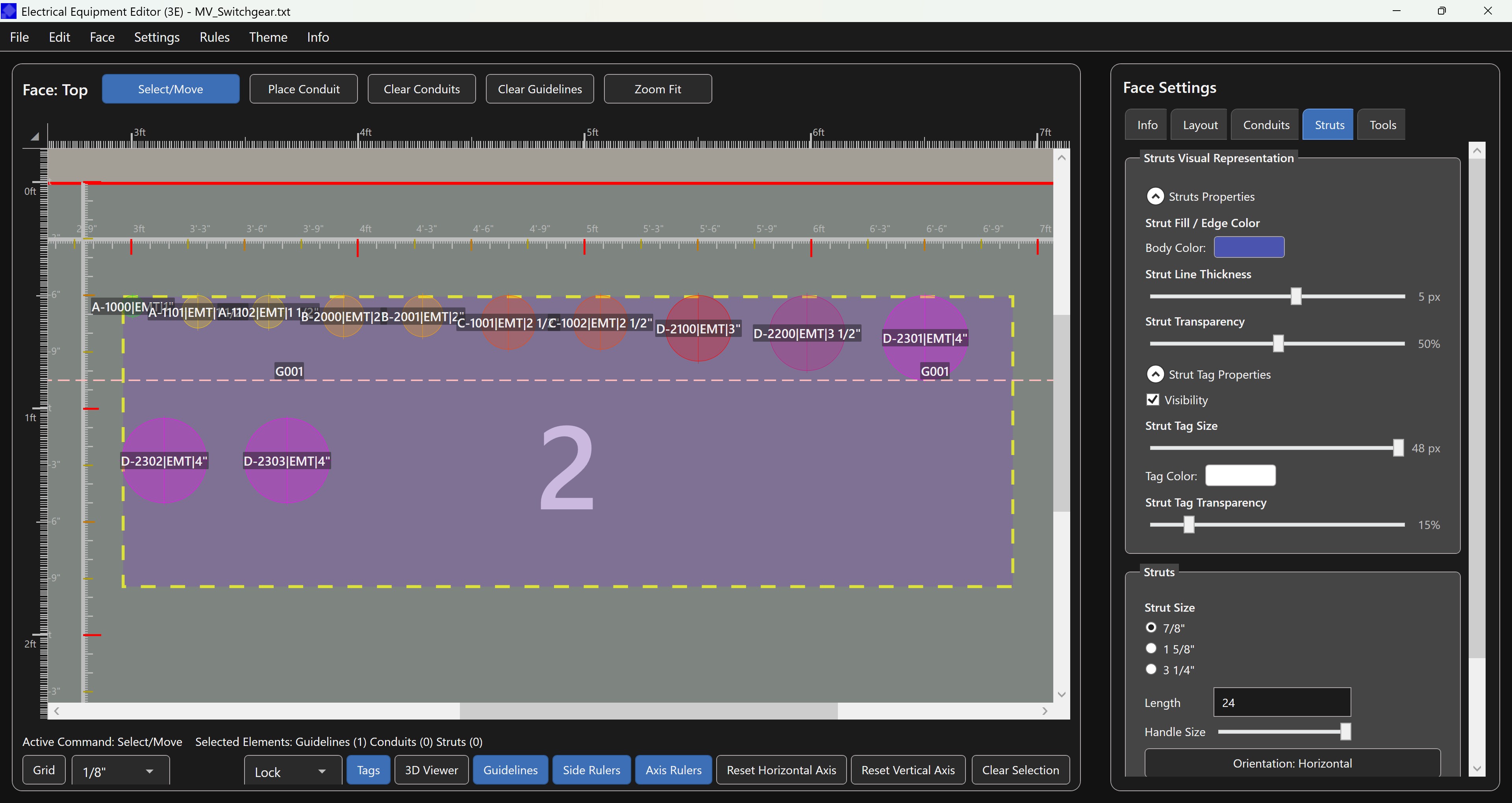Open the strut Body Color swatch
The height and width of the screenshot is (803, 1512).
1249,247
